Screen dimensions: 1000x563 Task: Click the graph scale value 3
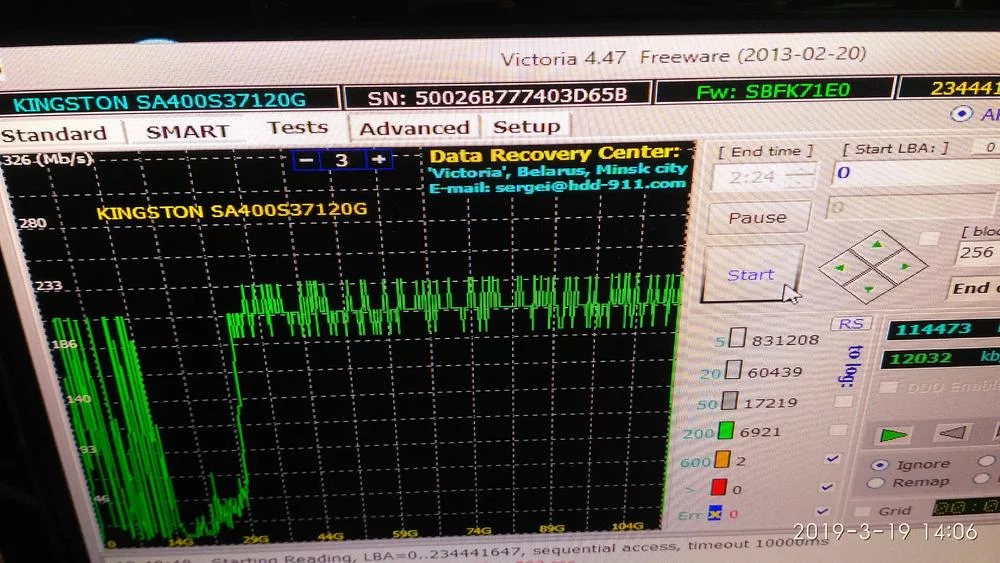pyautogui.click(x=342, y=159)
